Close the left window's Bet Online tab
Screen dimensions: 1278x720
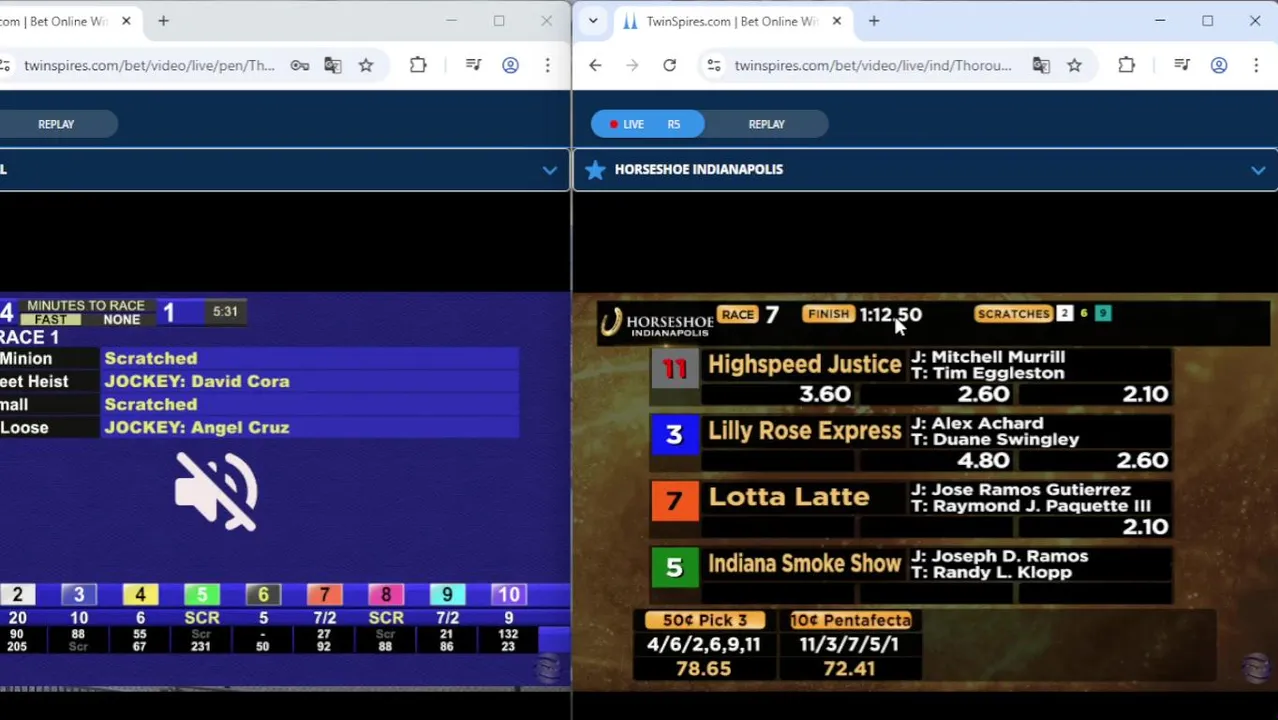click(126, 21)
